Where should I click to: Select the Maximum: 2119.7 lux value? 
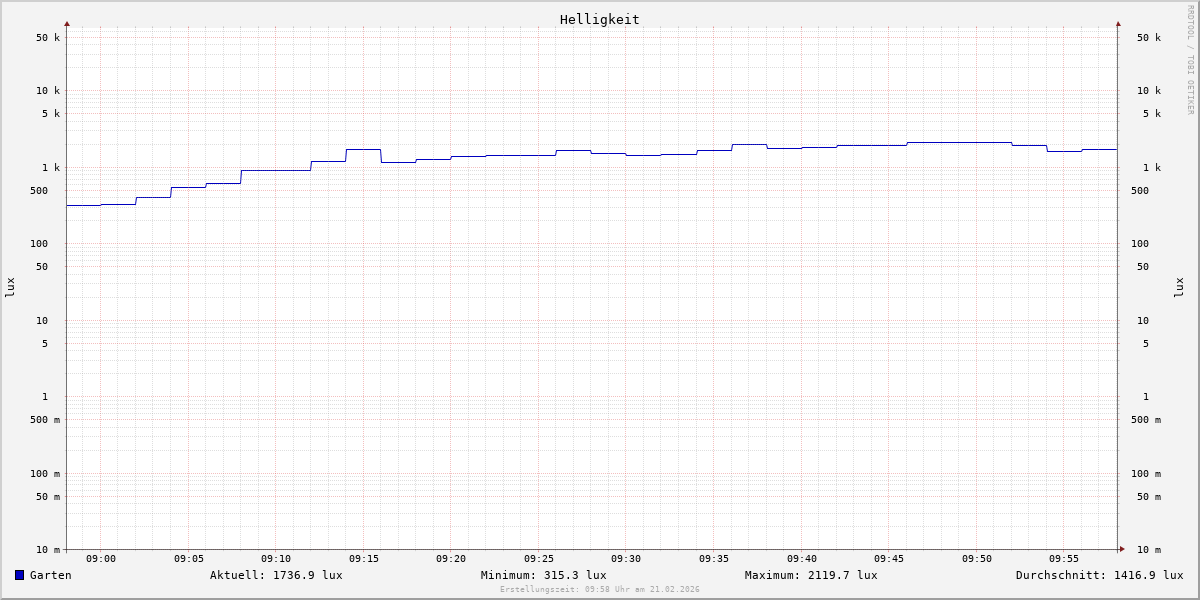point(811,575)
